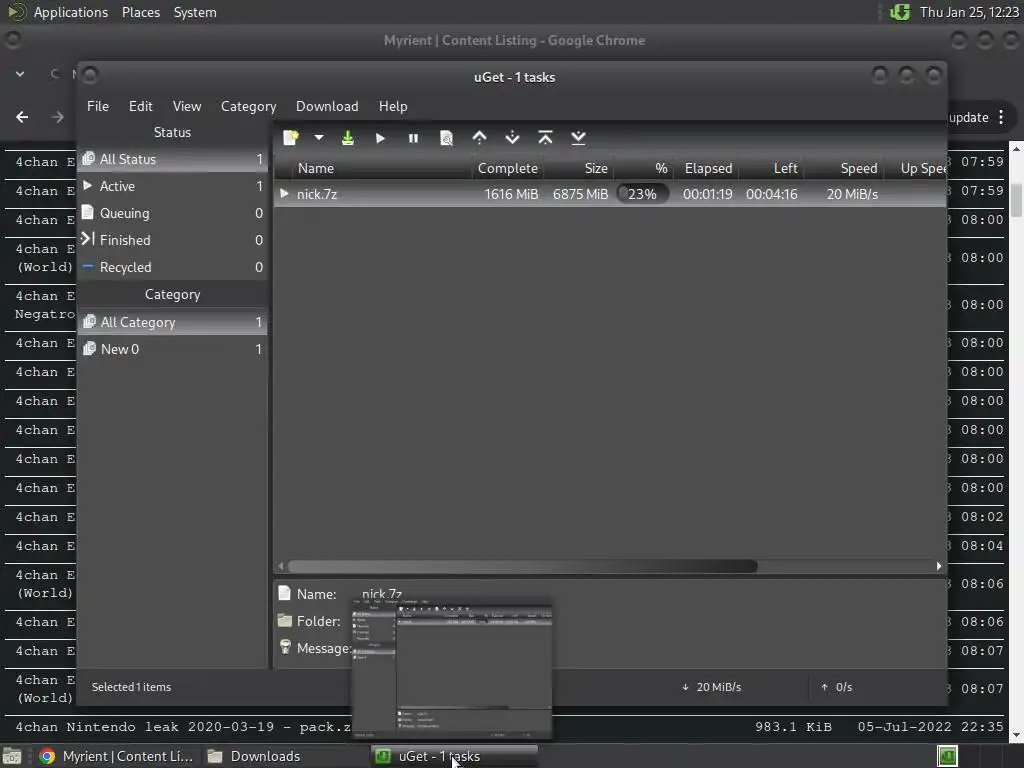Click the save/grab clipboard download icon

coord(348,138)
